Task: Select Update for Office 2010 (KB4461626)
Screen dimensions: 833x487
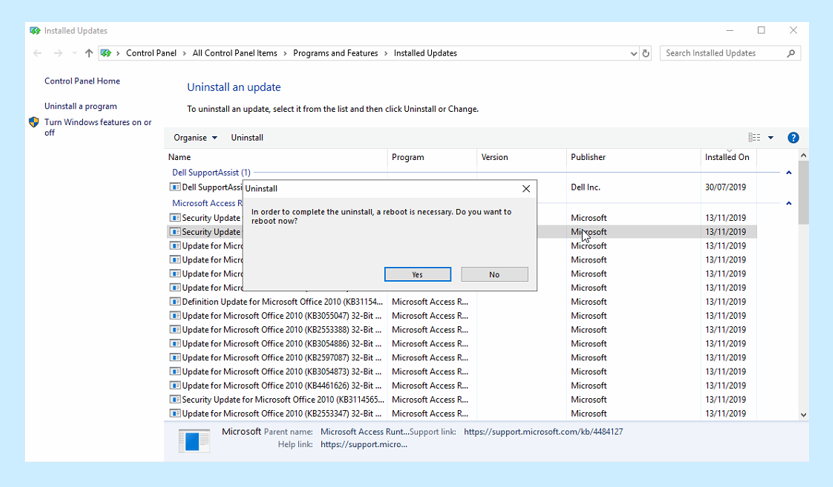Action: 282,386
